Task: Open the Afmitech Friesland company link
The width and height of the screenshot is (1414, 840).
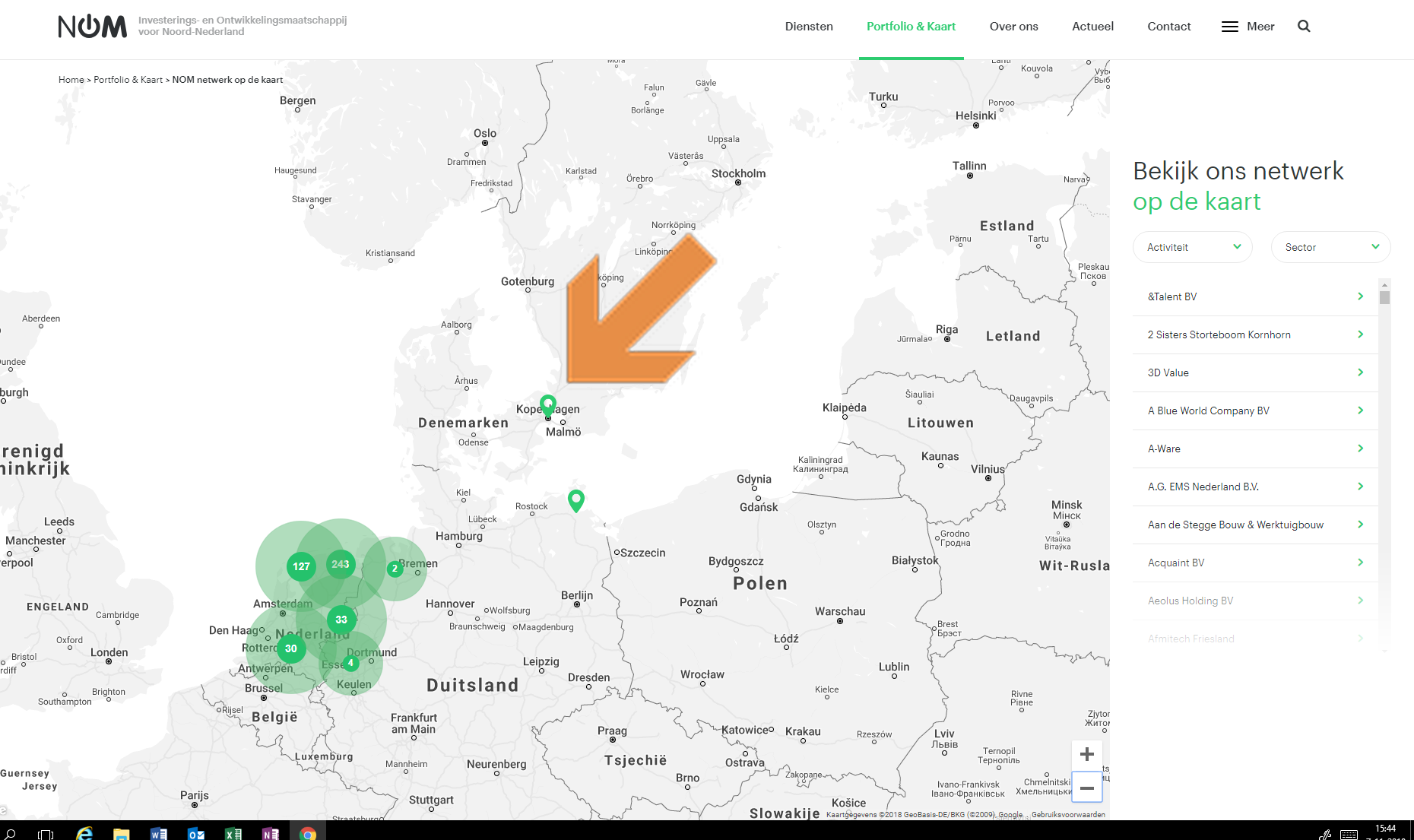Action: 1190,639
